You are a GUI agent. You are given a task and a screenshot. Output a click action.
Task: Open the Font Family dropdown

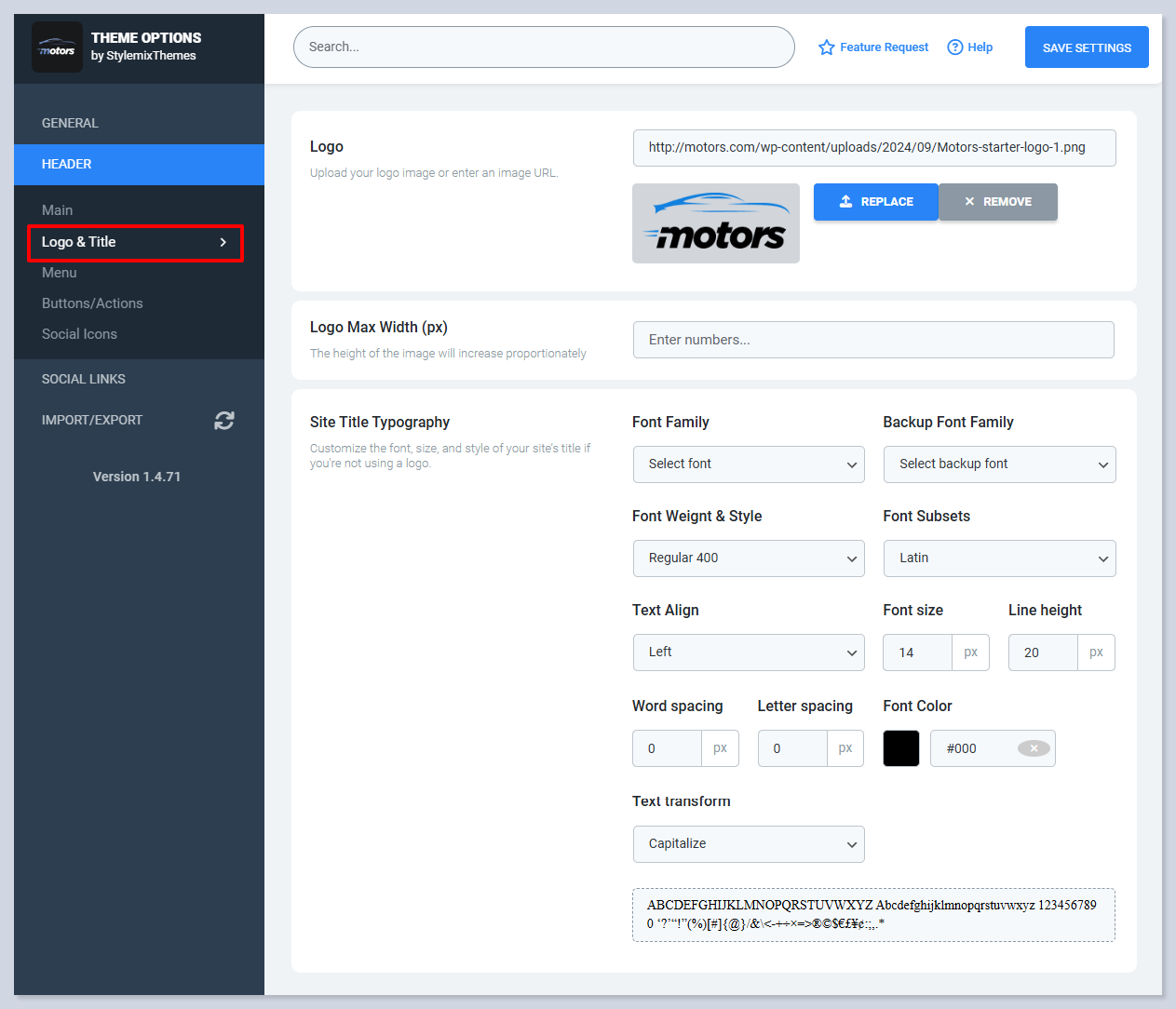(x=749, y=464)
